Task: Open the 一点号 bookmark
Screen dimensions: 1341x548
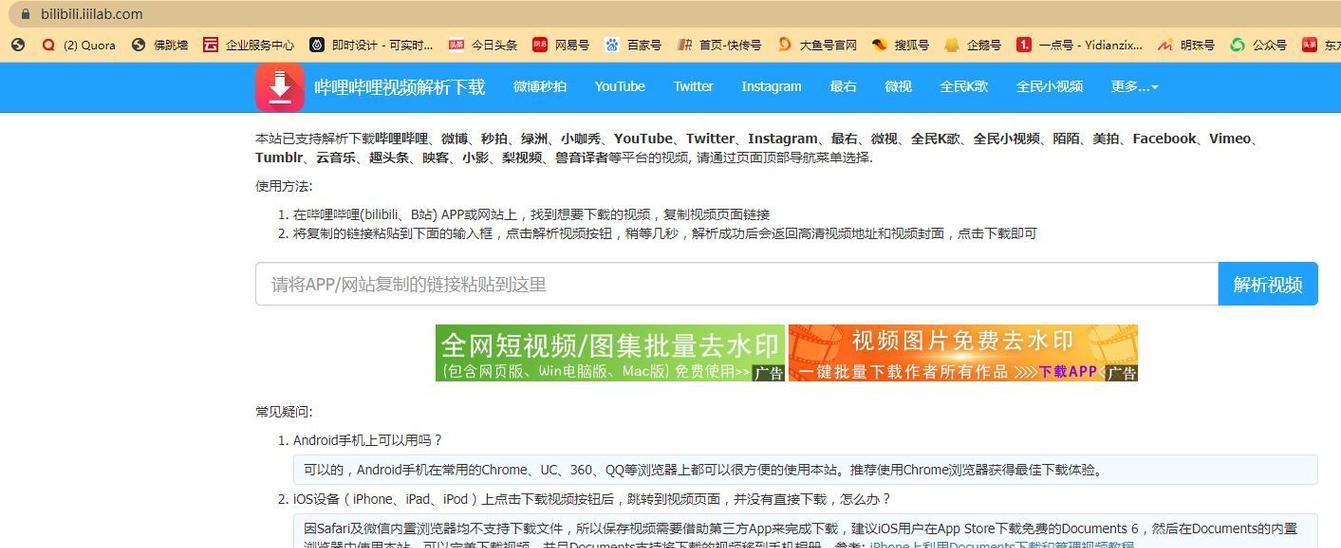Action: click(1080, 45)
